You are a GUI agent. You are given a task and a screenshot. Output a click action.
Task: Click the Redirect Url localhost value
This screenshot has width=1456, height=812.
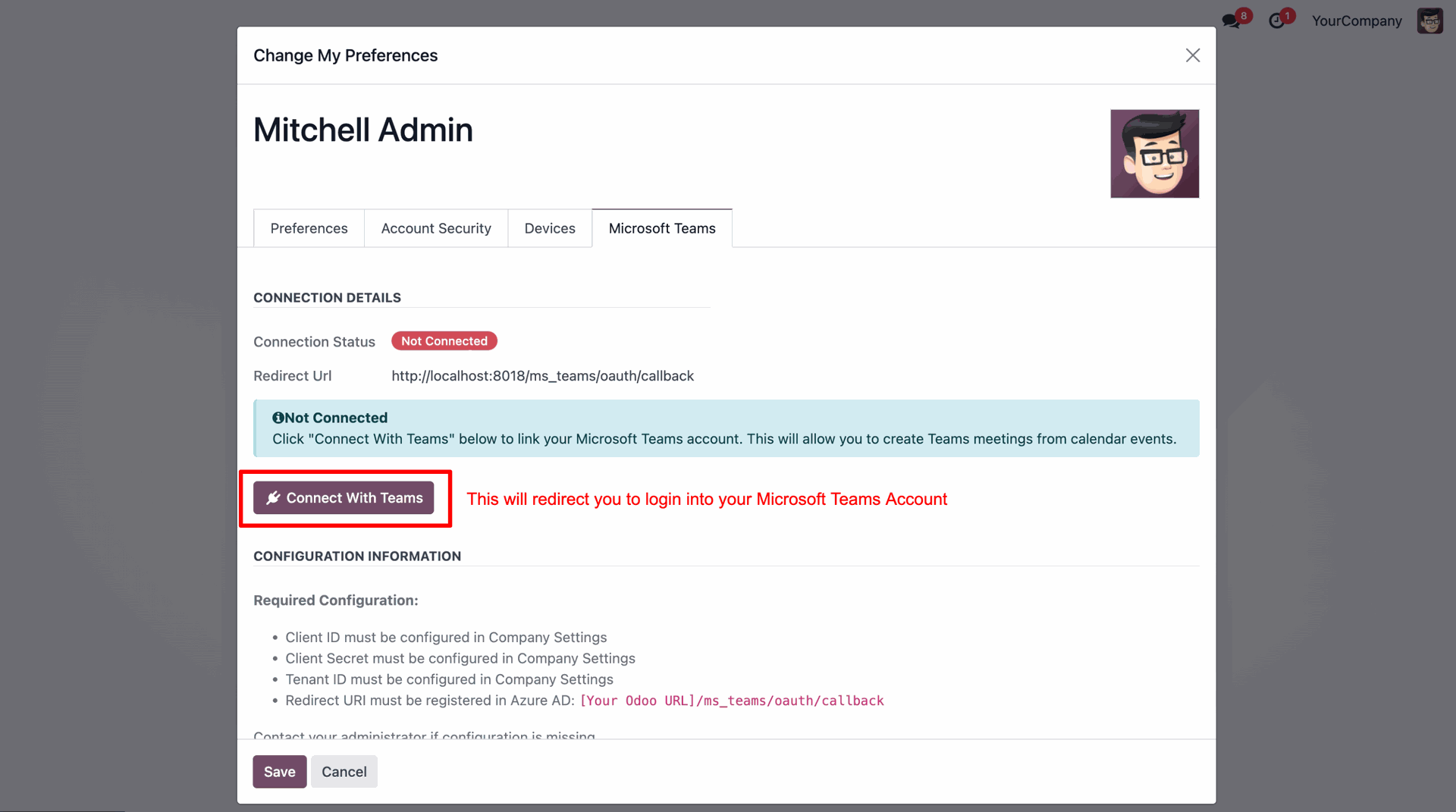pos(542,376)
